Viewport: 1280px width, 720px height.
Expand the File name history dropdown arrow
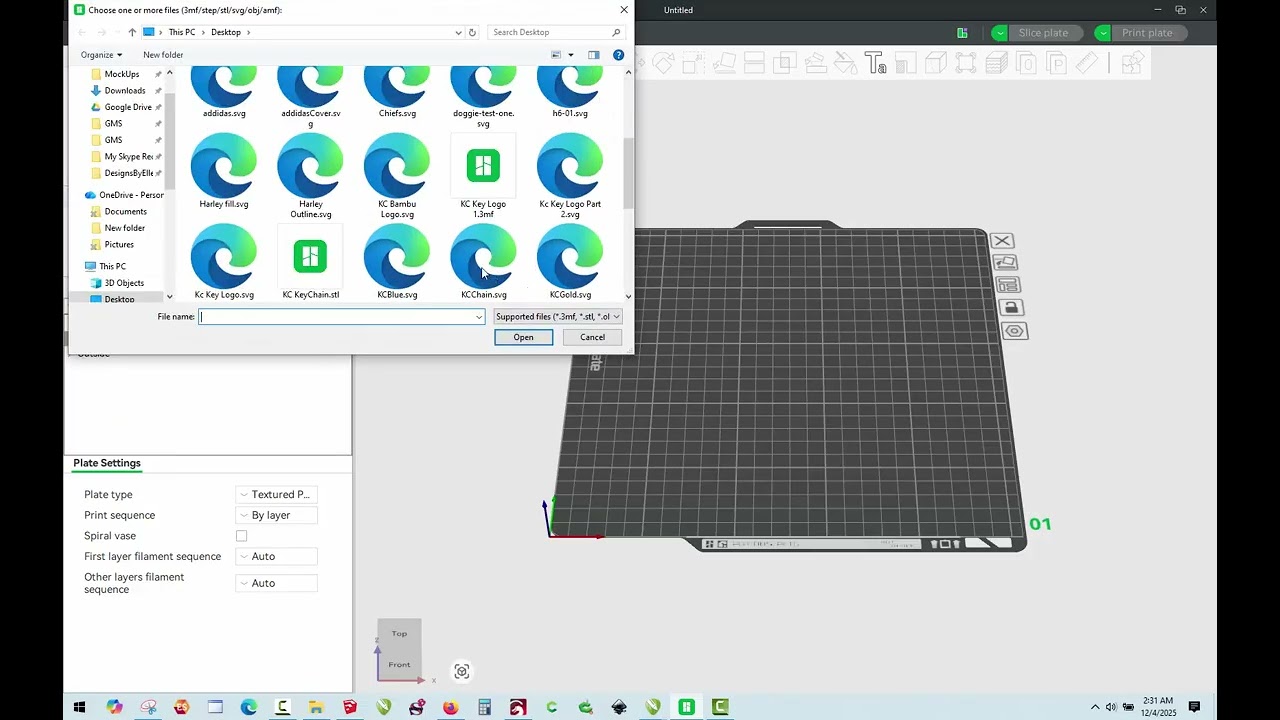(479, 317)
